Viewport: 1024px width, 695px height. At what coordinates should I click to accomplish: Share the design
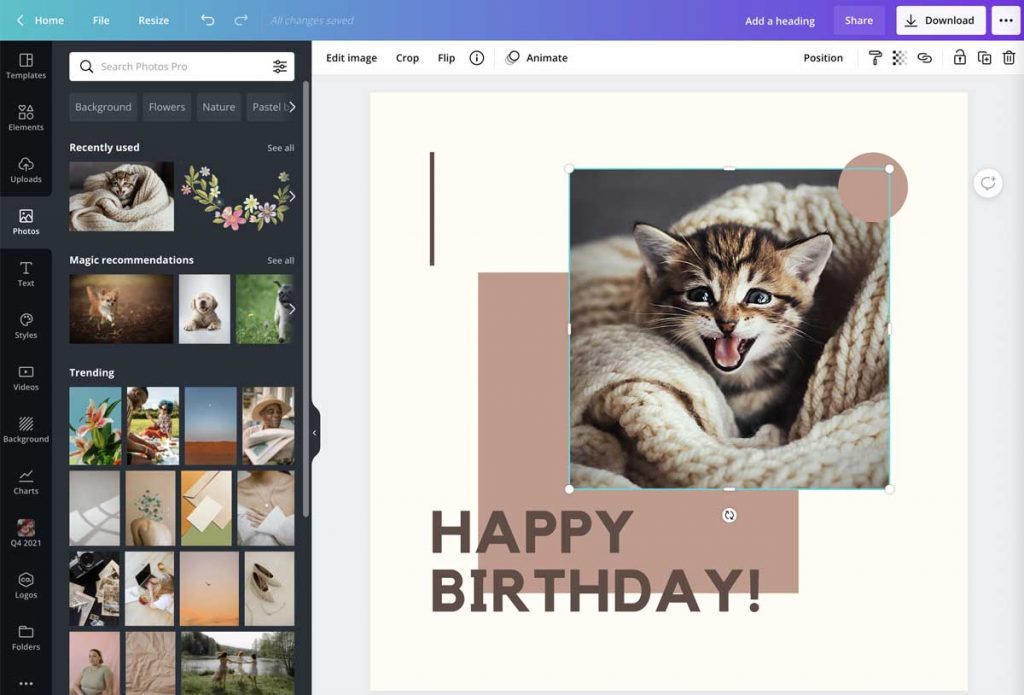tap(858, 20)
